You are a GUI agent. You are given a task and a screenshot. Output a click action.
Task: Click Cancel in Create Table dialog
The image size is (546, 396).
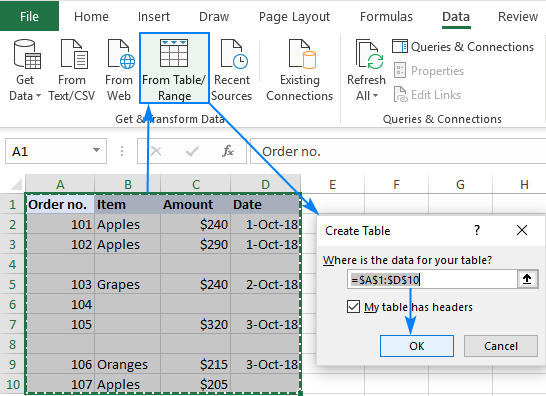(501, 346)
